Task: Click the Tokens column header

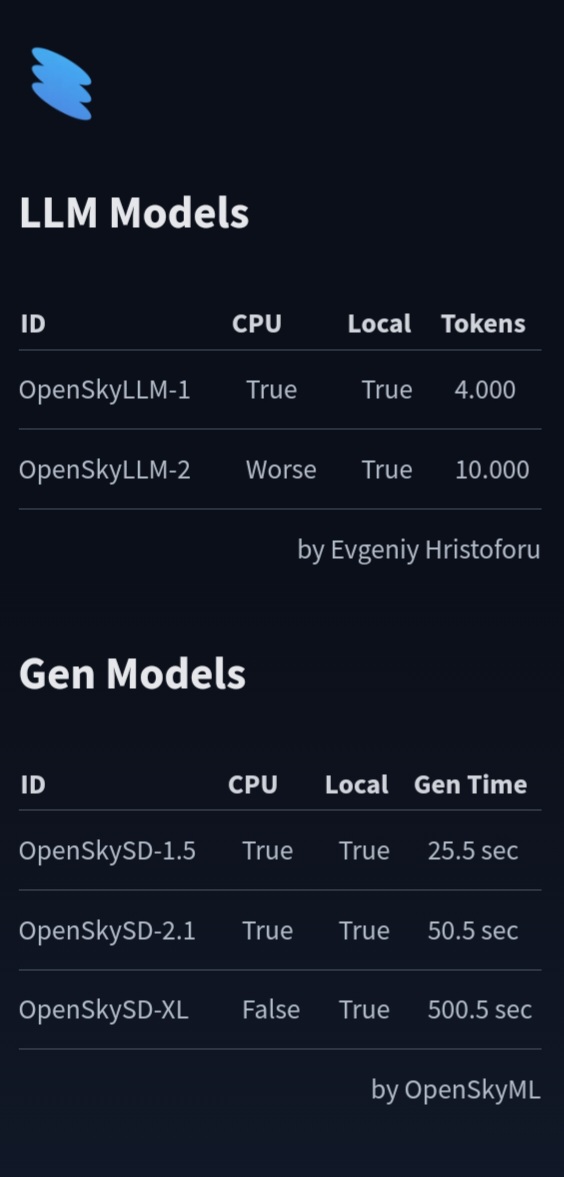Action: (x=483, y=324)
